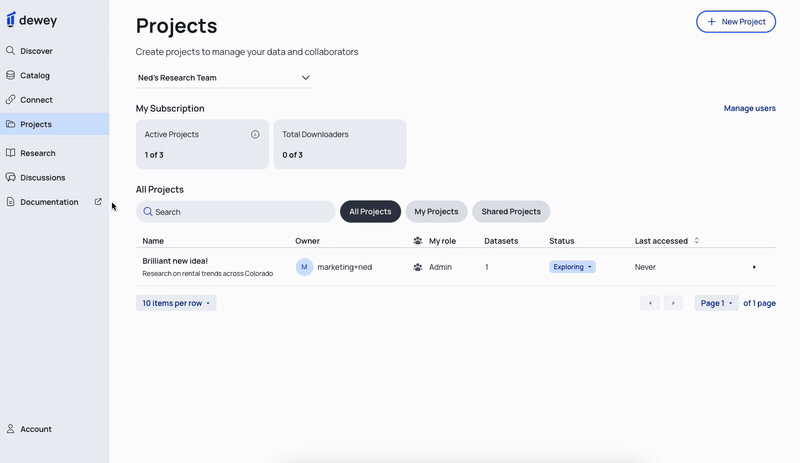
Task: Open Discussions chat bubble icon
Action: coord(10,177)
